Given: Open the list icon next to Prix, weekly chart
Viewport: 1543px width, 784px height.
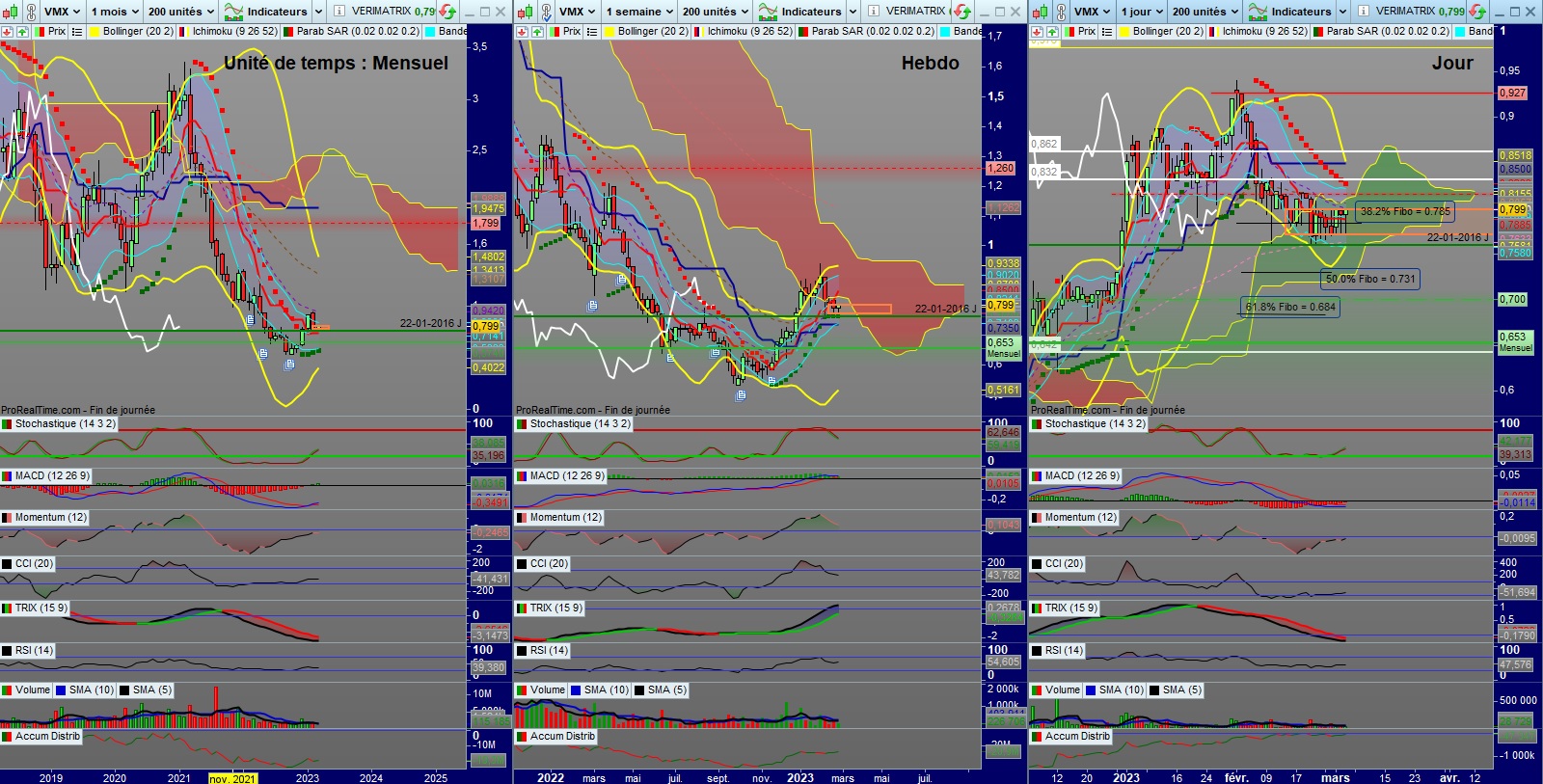Looking at the screenshot, I should (592, 31).
